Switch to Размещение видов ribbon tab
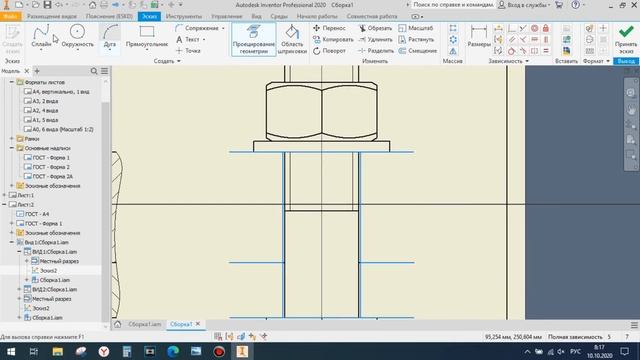The height and width of the screenshot is (360, 640). pos(52,16)
